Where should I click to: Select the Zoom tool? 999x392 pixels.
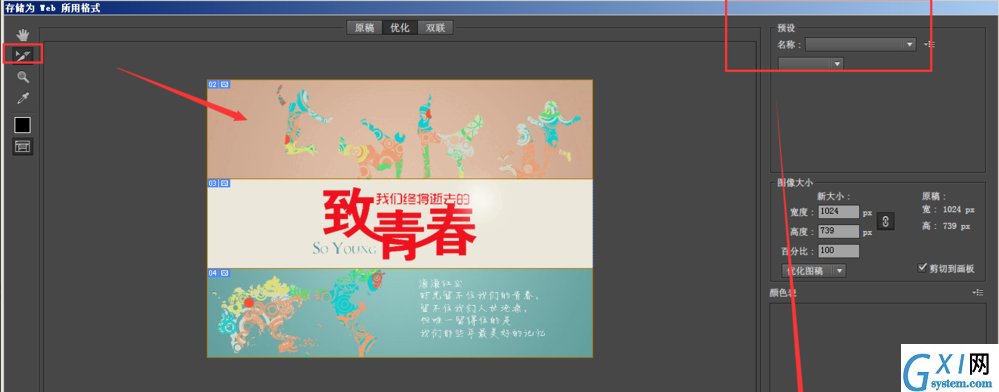(23, 77)
